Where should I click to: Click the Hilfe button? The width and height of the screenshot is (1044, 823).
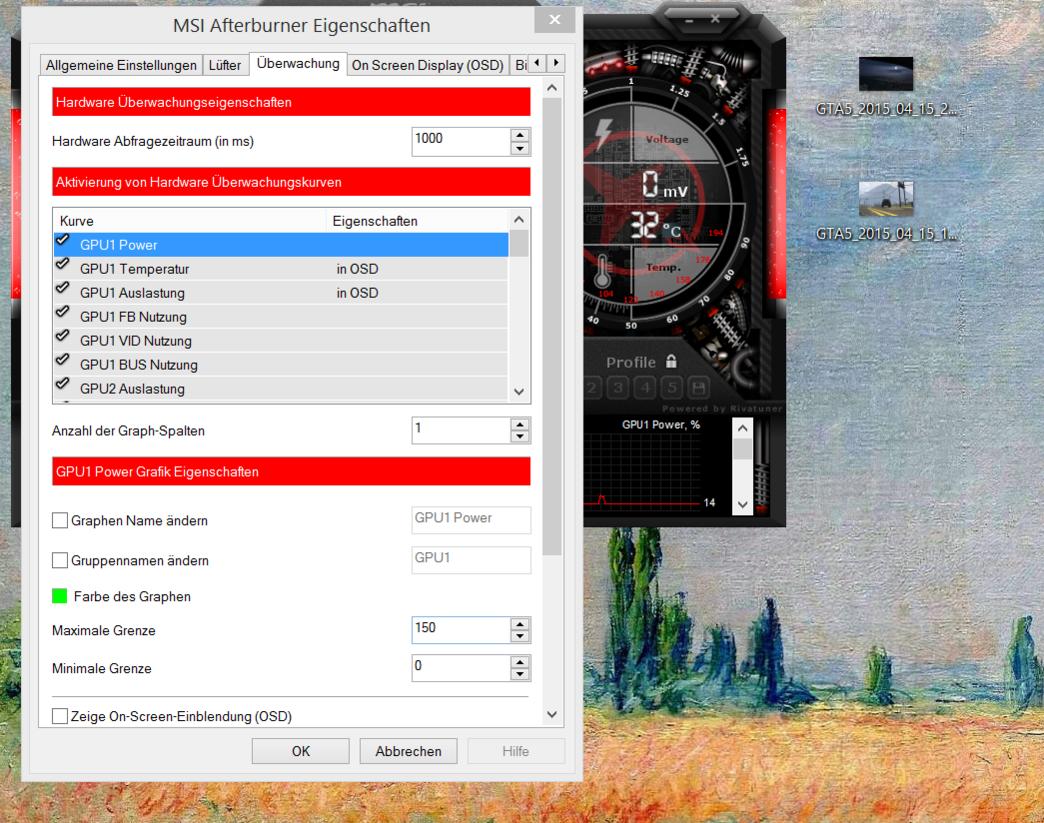(x=516, y=751)
